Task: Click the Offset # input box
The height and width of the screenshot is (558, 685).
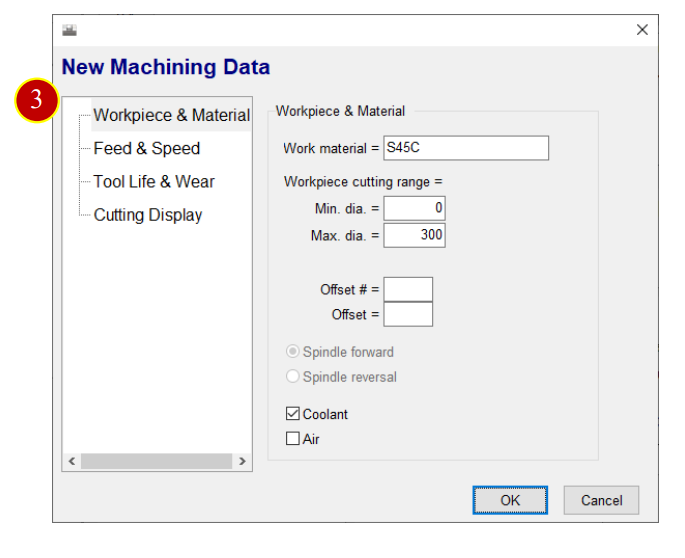Action: click(408, 289)
